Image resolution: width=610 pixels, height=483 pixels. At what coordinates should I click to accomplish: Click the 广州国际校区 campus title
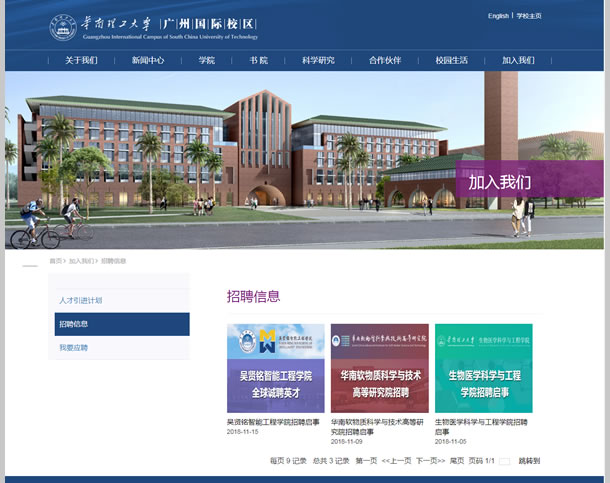coord(209,24)
